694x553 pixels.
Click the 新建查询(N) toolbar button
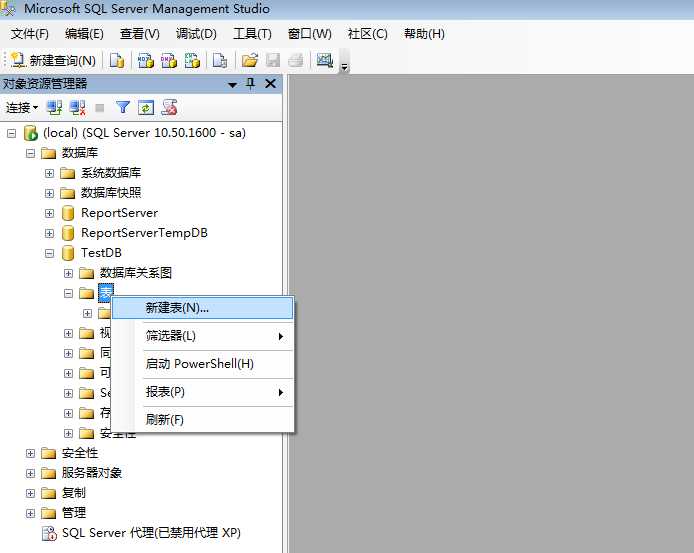point(53,60)
